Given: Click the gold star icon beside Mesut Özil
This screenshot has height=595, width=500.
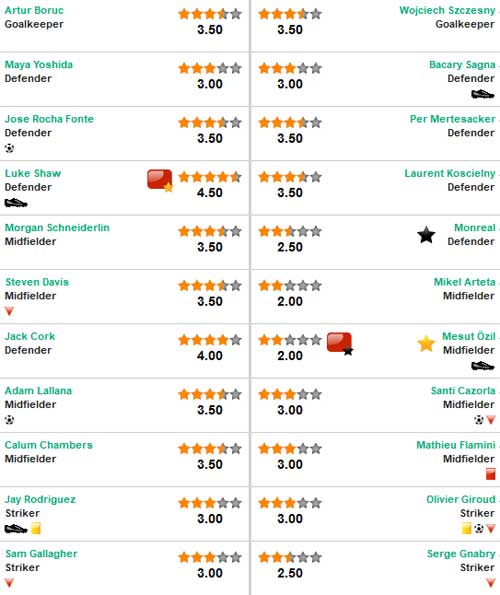Looking at the screenshot, I should [x=426, y=343].
